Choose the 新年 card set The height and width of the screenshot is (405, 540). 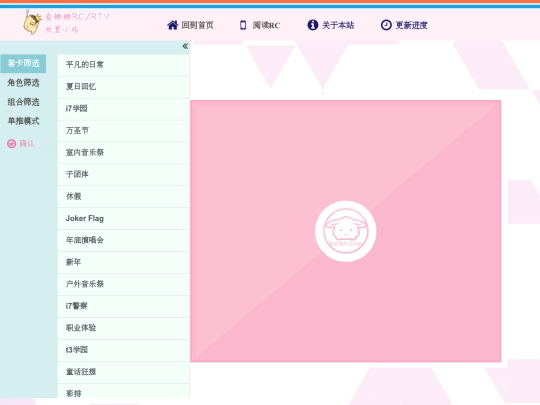(x=123, y=262)
